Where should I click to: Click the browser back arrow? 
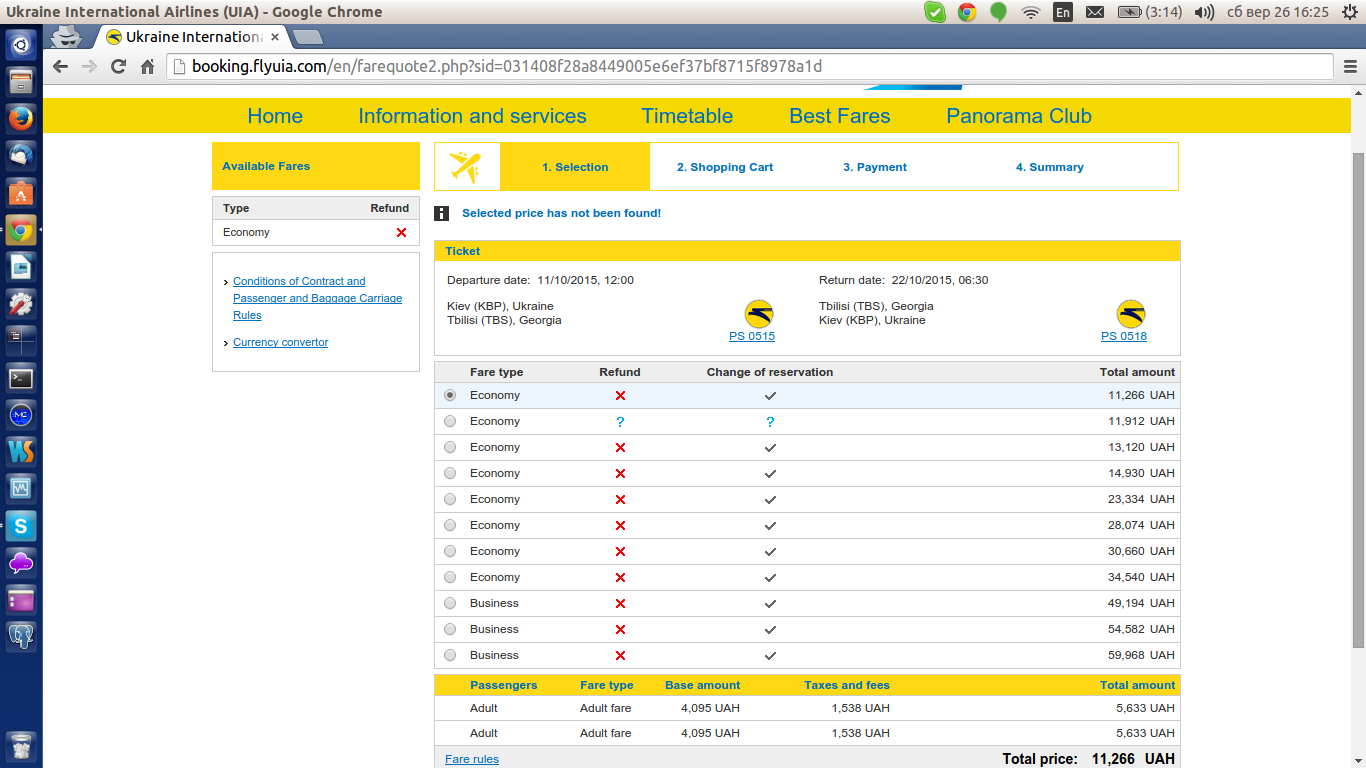(x=61, y=67)
